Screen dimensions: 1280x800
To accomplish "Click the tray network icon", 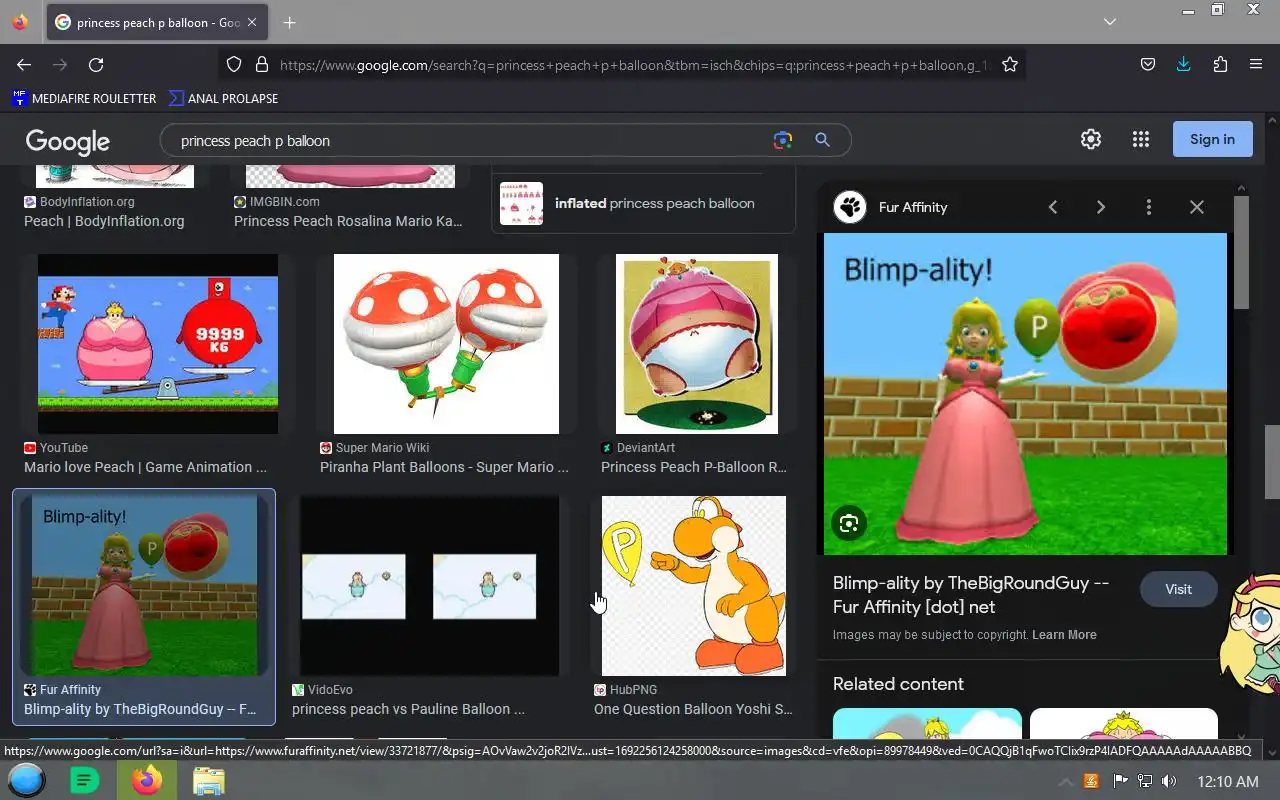I will coord(1145,781).
